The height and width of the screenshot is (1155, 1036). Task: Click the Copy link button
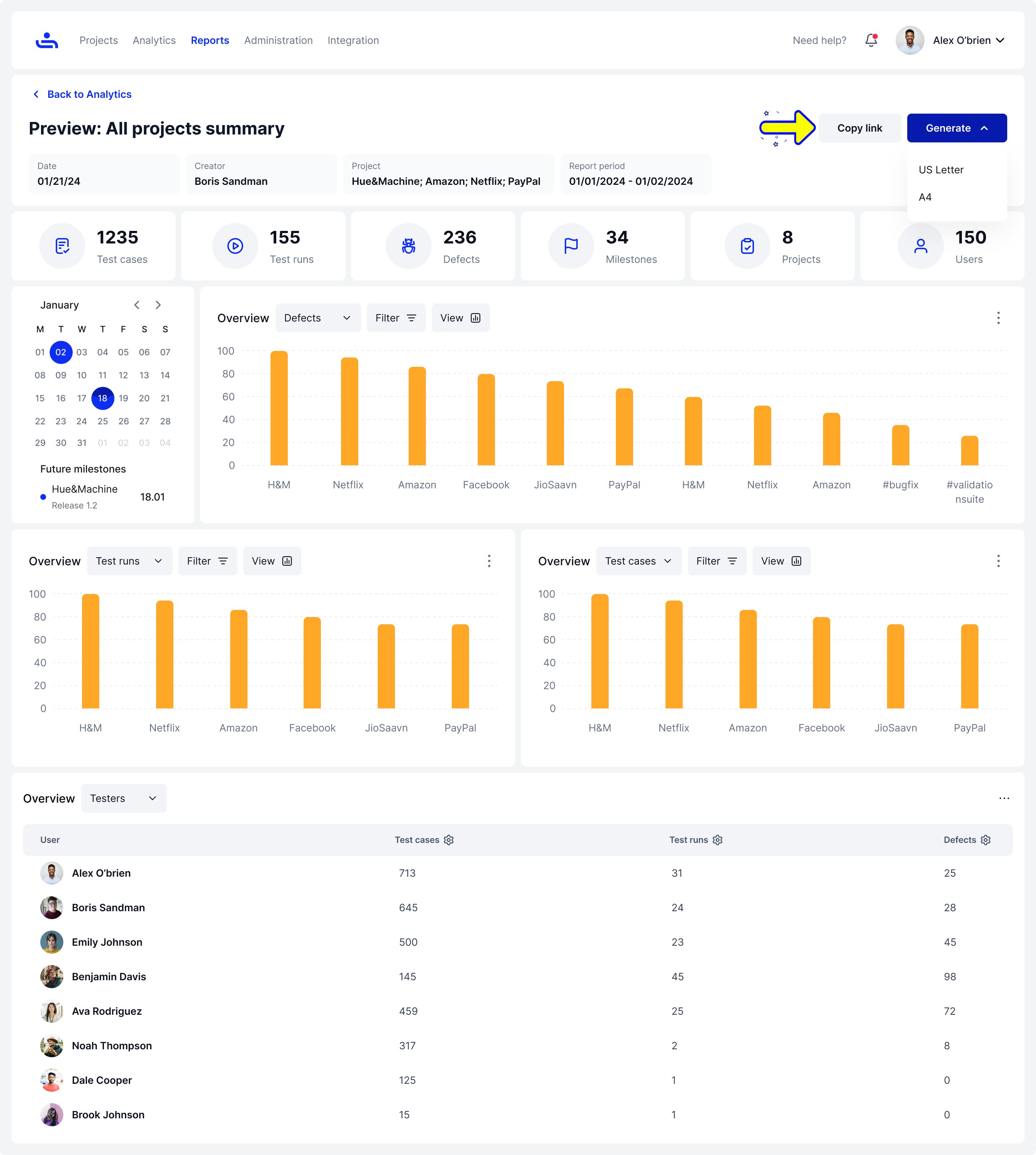coord(859,128)
